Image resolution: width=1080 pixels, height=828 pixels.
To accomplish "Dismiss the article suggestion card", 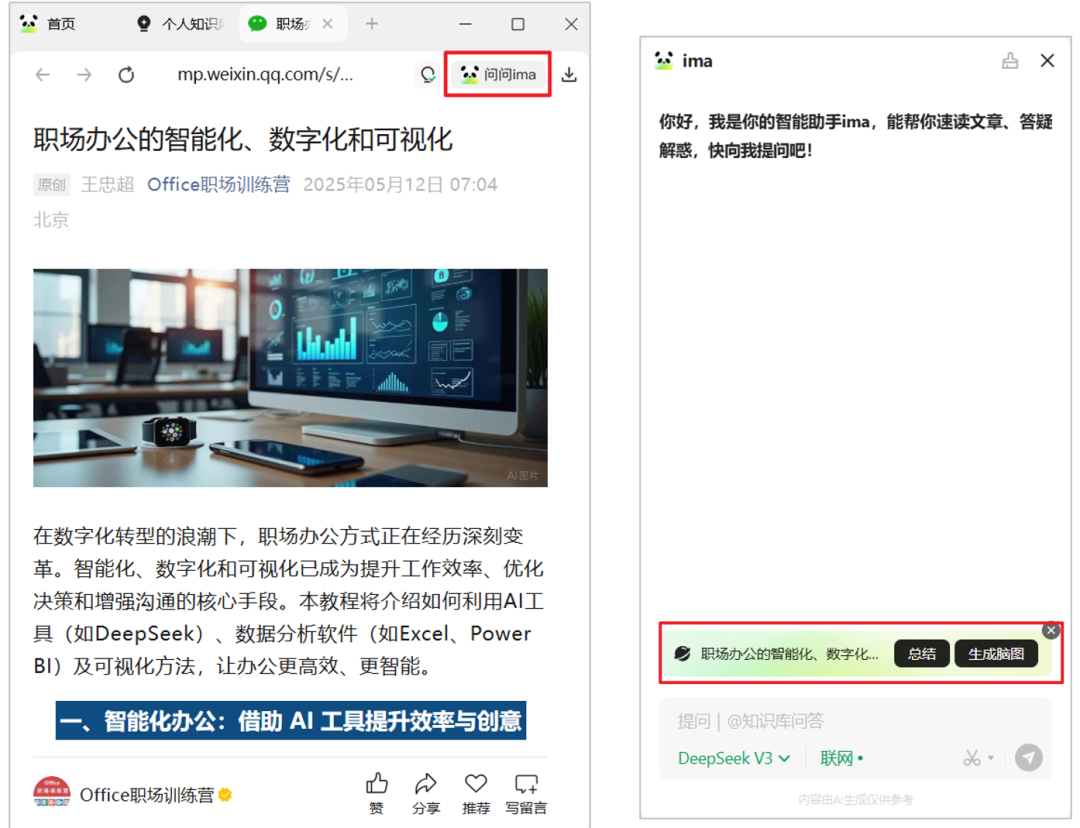I will pos(1051,630).
